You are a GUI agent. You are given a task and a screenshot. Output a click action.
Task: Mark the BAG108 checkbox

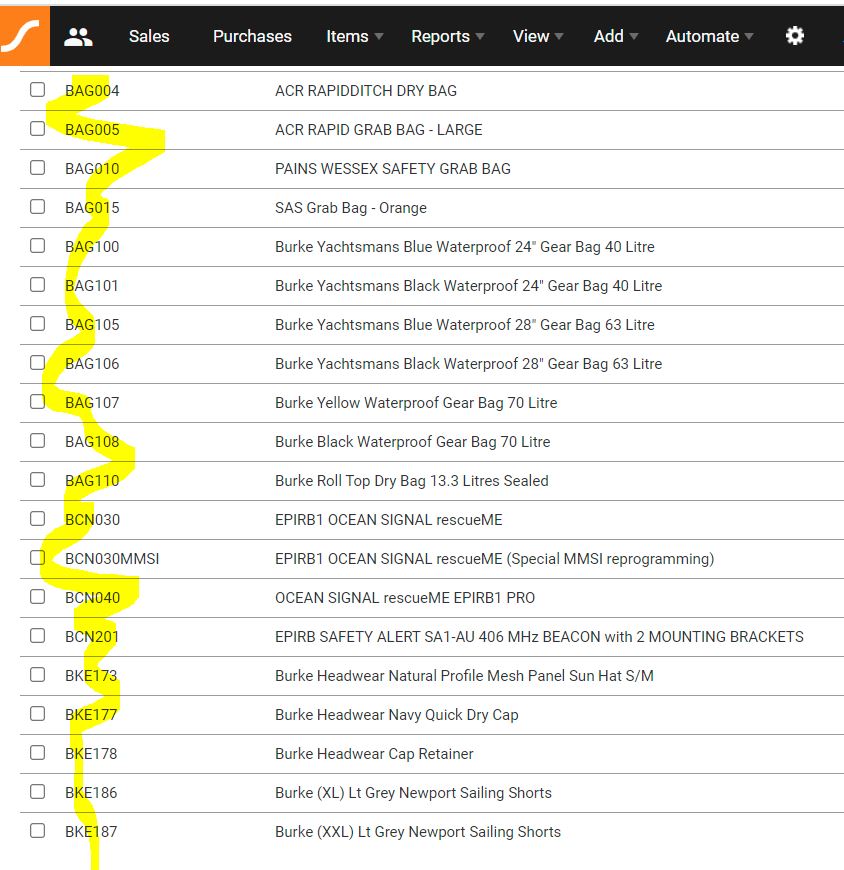(38, 441)
